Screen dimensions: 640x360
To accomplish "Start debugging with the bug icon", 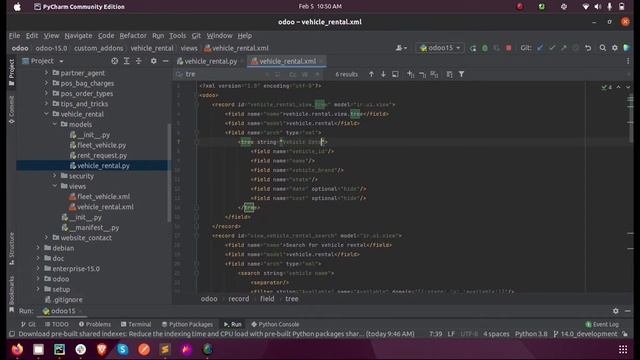I will coord(484,48).
